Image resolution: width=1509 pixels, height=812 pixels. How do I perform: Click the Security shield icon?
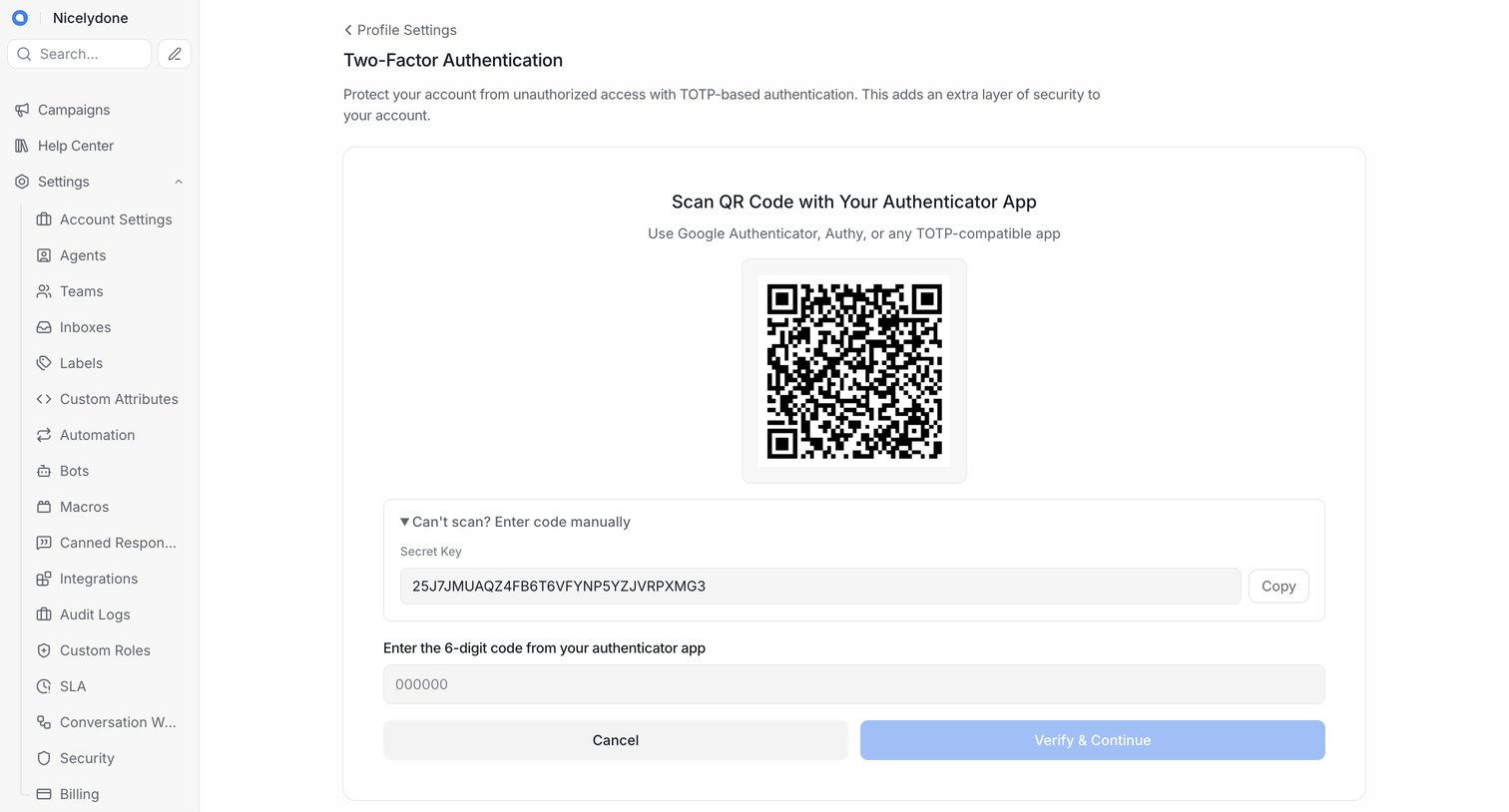(44, 758)
